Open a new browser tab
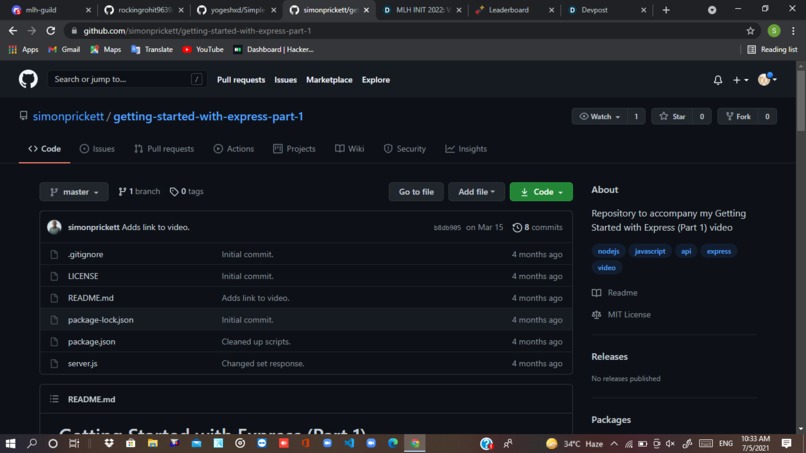This screenshot has width=806, height=453. 666,10
